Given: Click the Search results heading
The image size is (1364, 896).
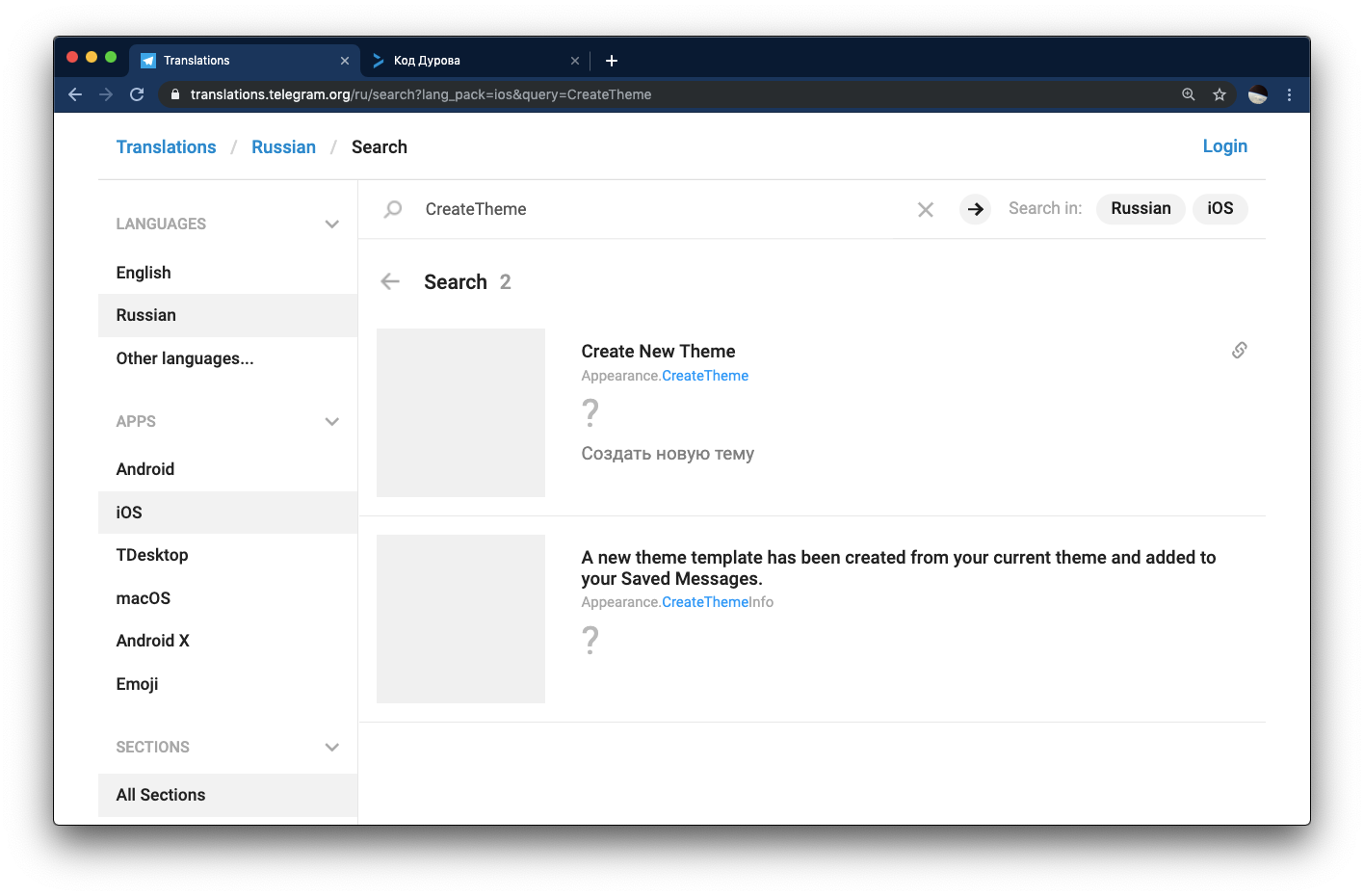Looking at the screenshot, I should [x=456, y=281].
